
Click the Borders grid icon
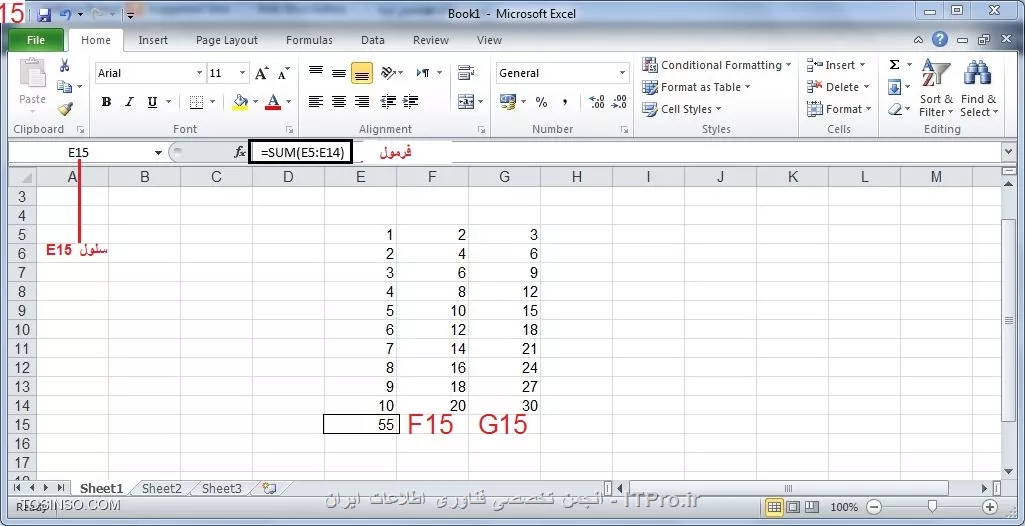(196, 102)
